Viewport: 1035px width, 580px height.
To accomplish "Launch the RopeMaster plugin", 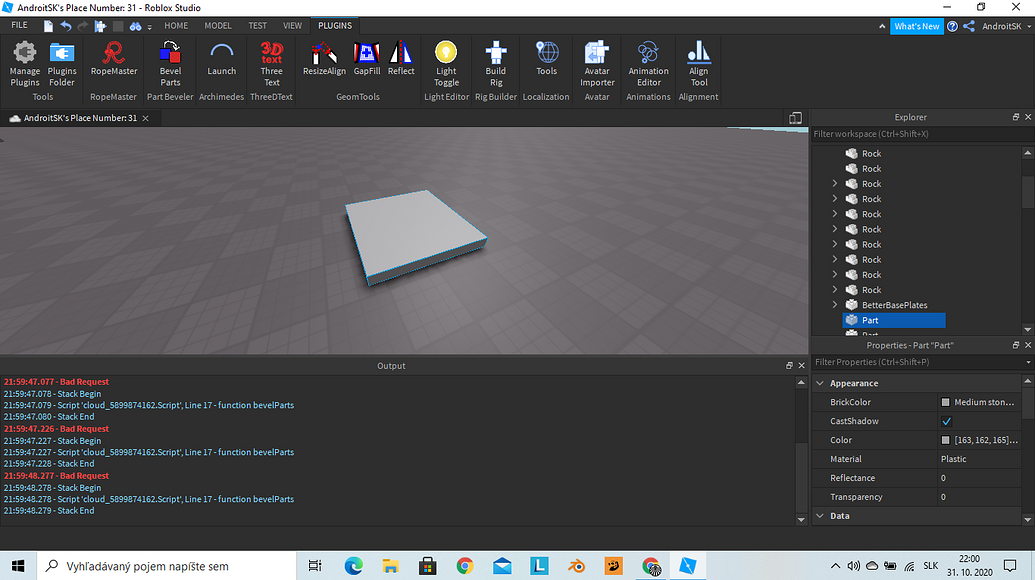I will click(114, 59).
